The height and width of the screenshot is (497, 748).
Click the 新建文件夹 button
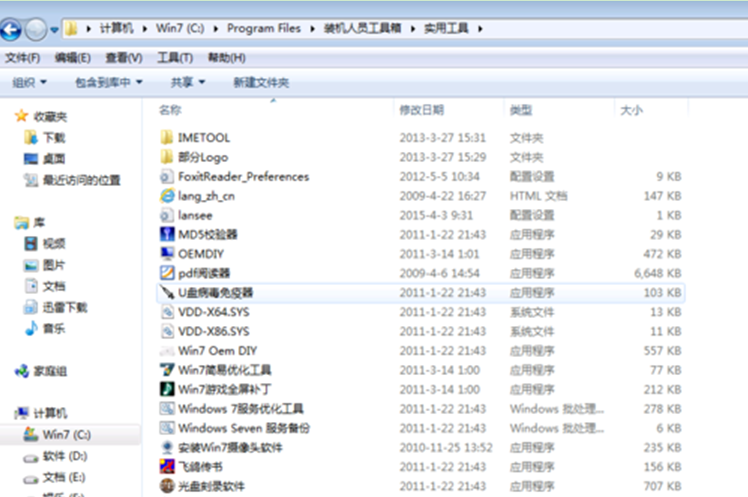click(x=261, y=83)
